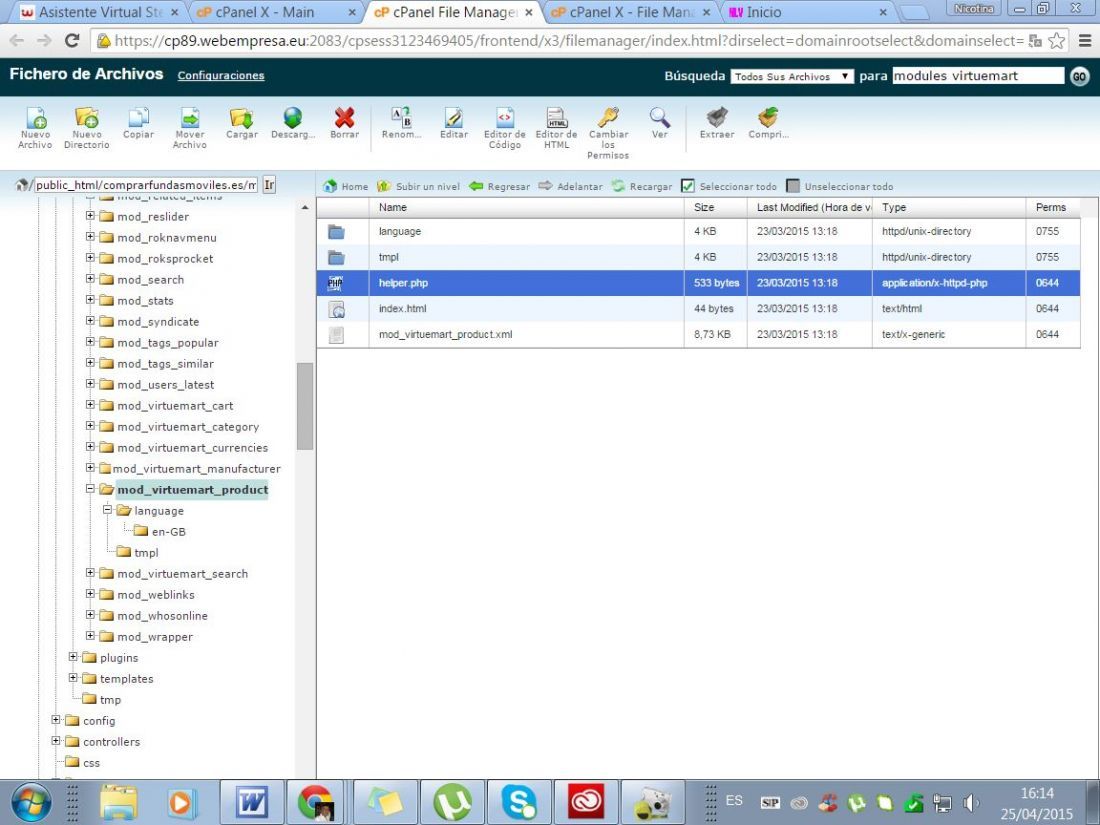Collapse the mod_virtuemart_product folder
Screen dimensions: 1100x825
coord(90,488)
